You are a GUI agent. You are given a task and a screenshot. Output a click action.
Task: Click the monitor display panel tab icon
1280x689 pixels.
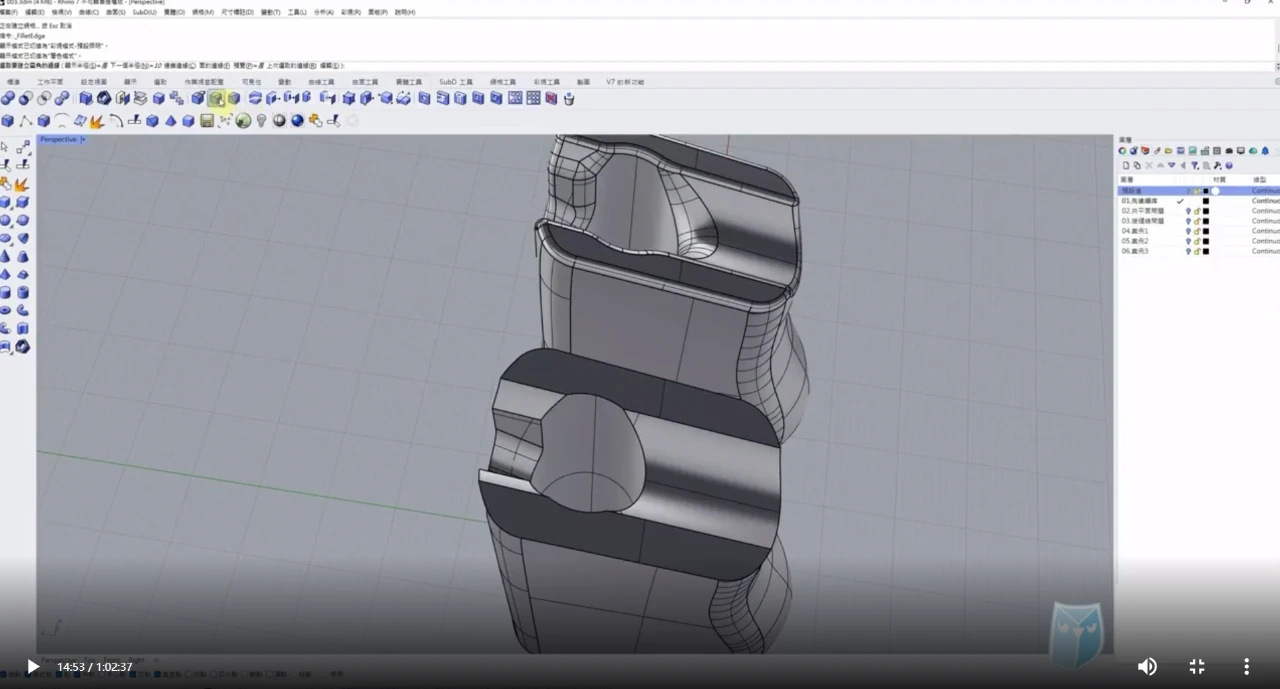(x=1241, y=151)
